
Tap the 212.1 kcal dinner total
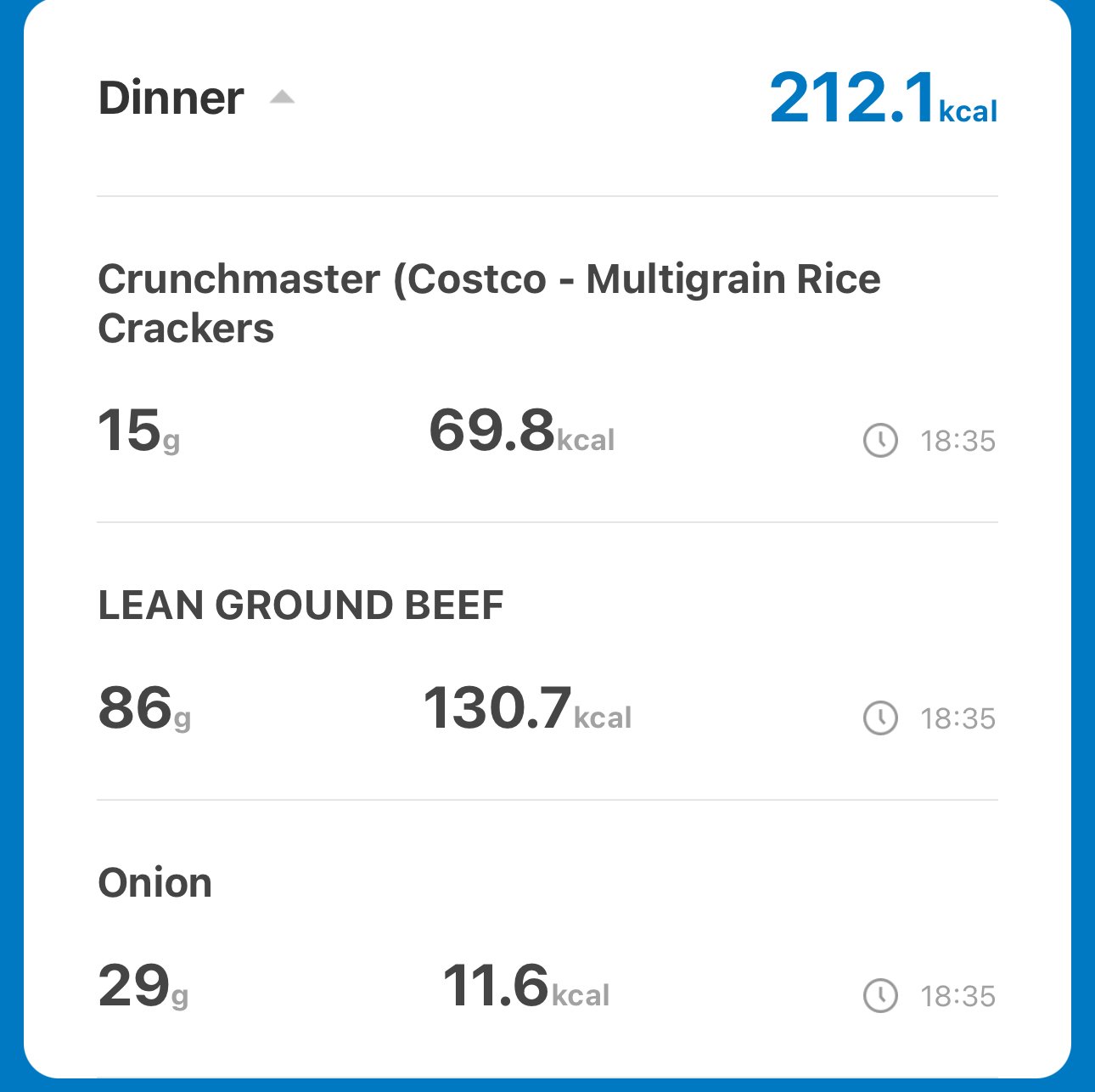click(884, 99)
